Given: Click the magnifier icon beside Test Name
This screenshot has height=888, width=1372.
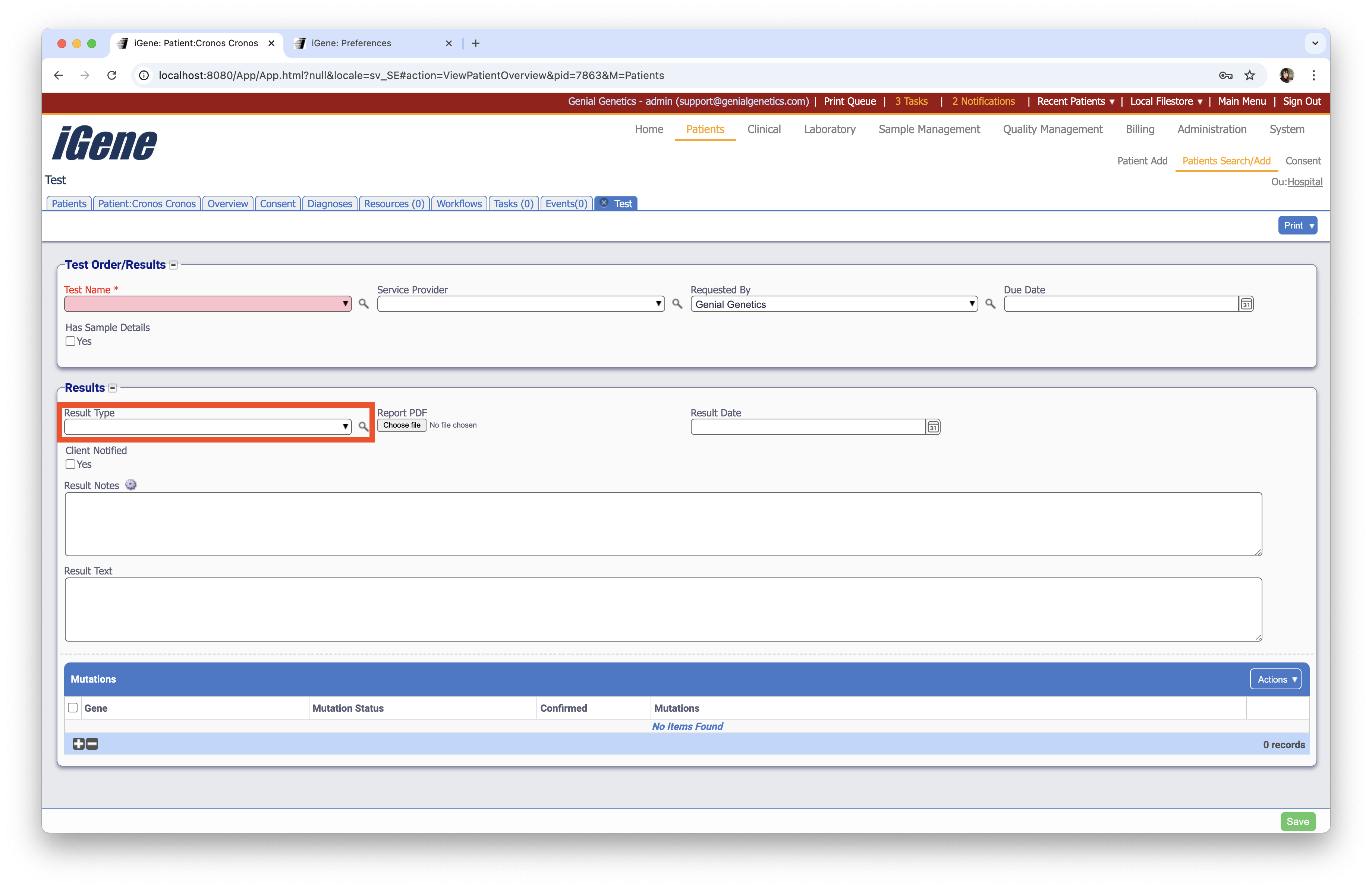Looking at the screenshot, I should point(363,304).
